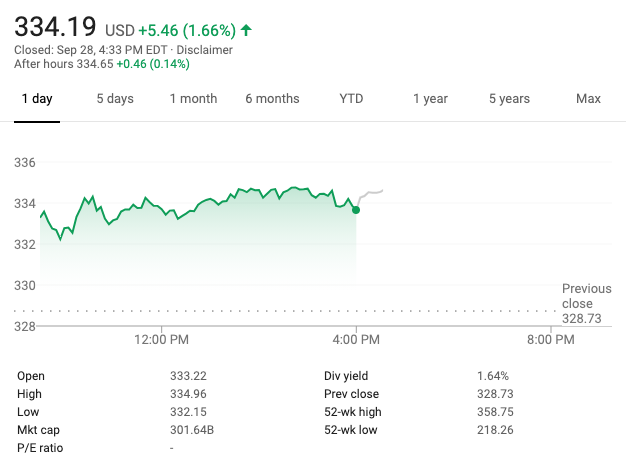Click the green up arrow icon

(246, 29)
